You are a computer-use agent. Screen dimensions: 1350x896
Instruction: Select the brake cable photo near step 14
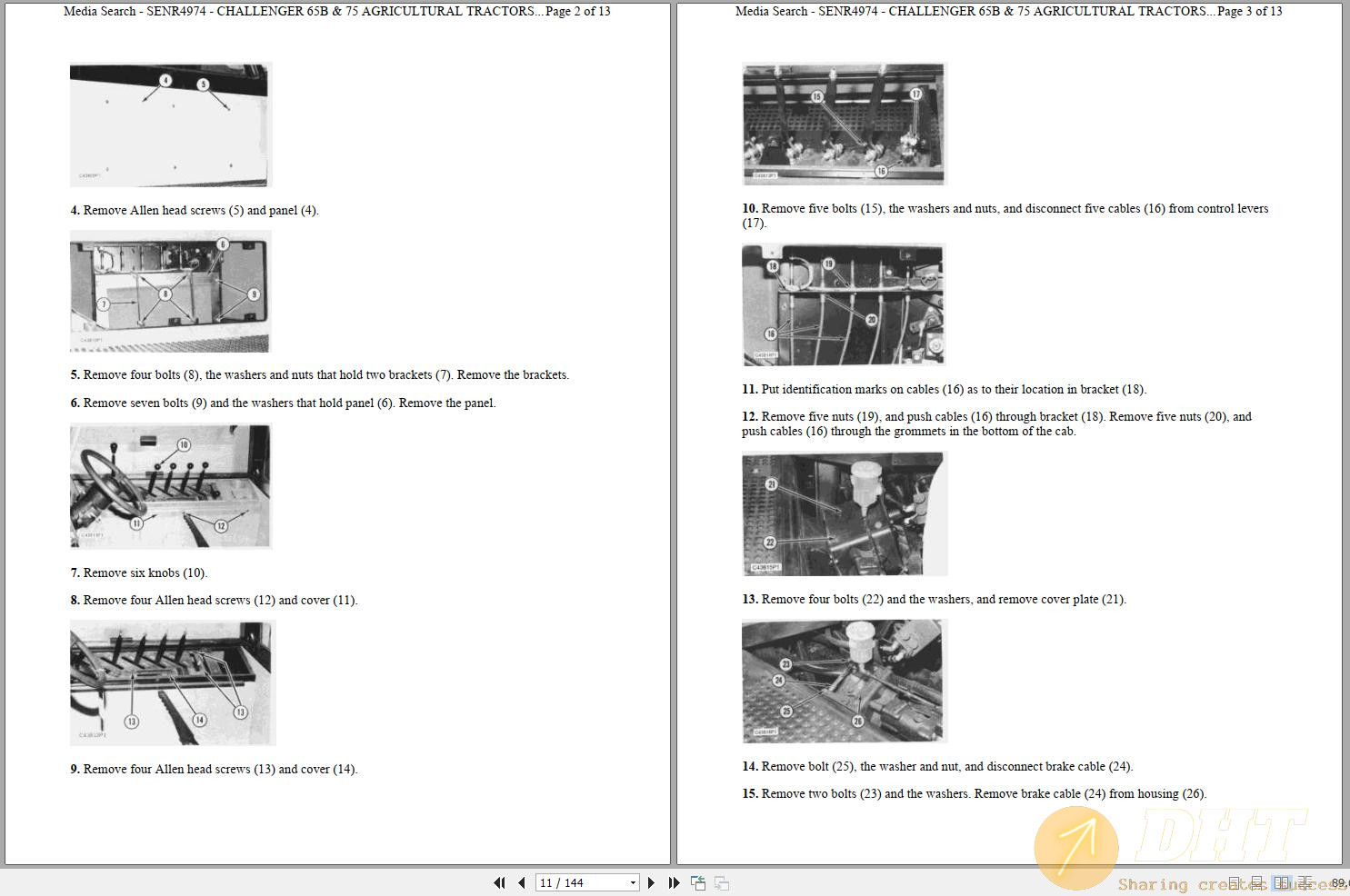[x=844, y=681]
